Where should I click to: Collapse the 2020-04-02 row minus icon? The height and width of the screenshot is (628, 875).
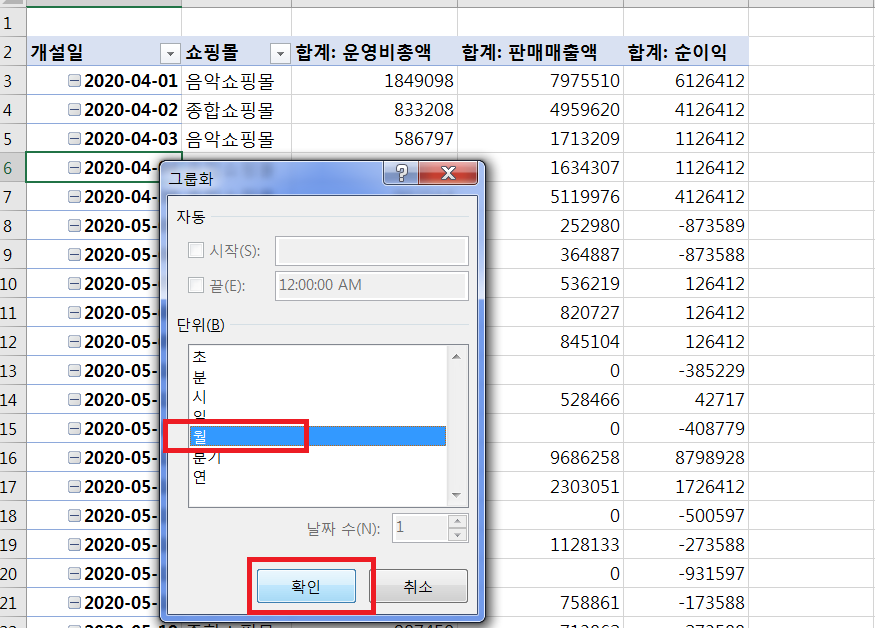pos(74,110)
